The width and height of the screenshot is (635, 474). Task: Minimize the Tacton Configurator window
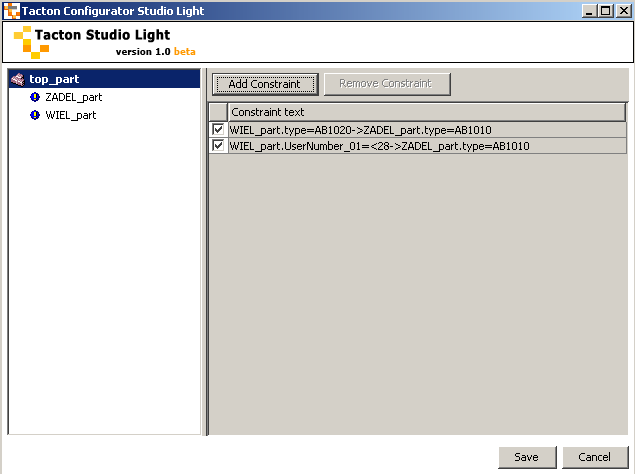[x=589, y=11]
